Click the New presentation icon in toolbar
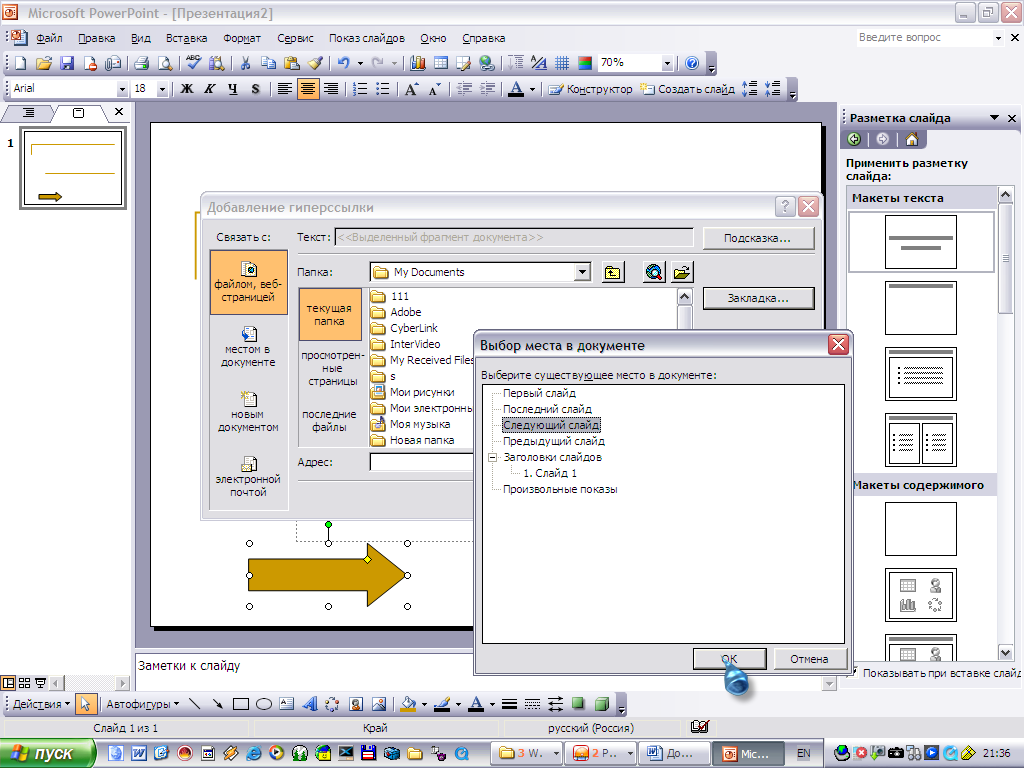The width and height of the screenshot is (1024, 768). pos(20,63)
